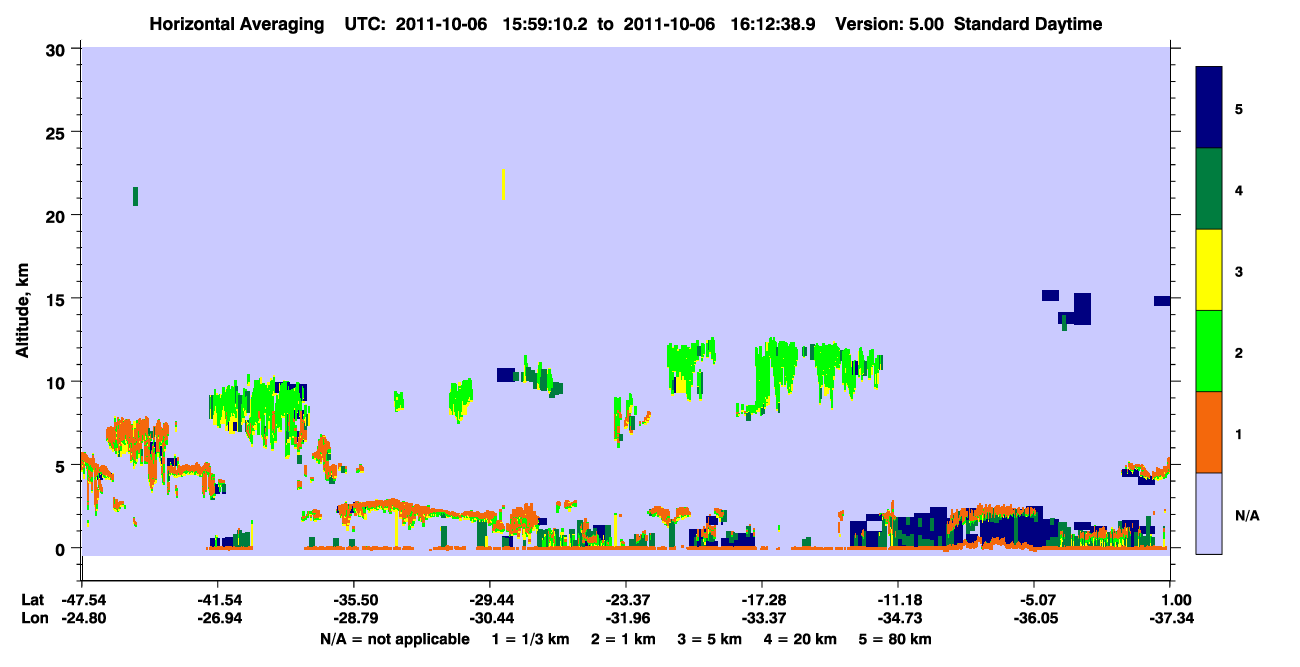Screen dimensions: 1300x667
Task: Click the orange colorbar segment labeled 1
Action: pos(1209,432)
